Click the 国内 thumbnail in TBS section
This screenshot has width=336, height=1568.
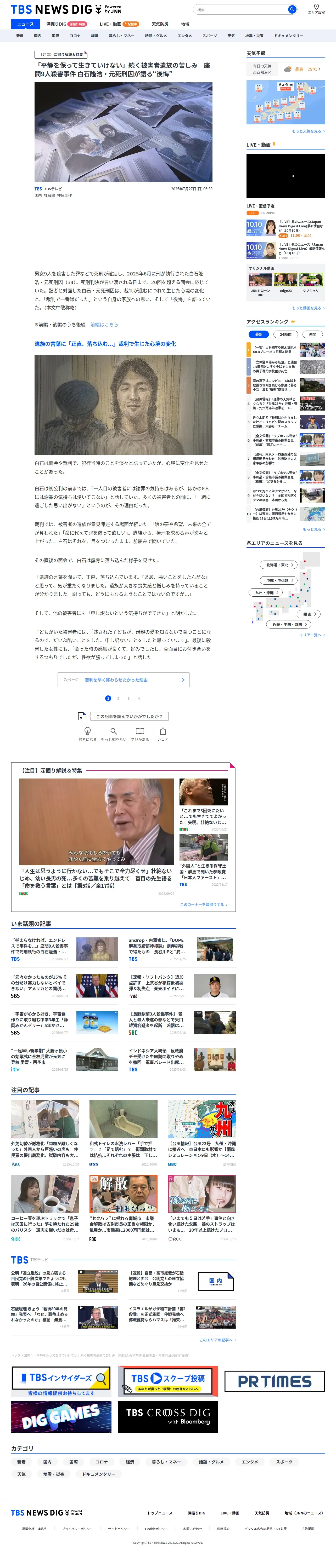[x=216, y=1281]
